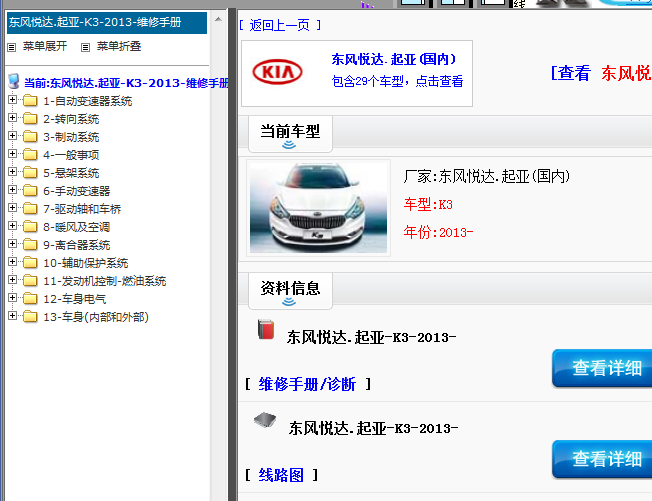Click the red book manual icon
652x501 pixels.
(266, 329)
